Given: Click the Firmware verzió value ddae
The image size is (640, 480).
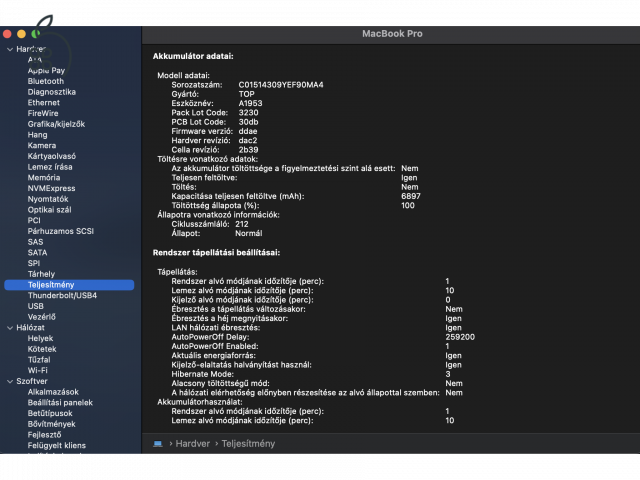Looking at the screenshot, I should click(248, 131).
